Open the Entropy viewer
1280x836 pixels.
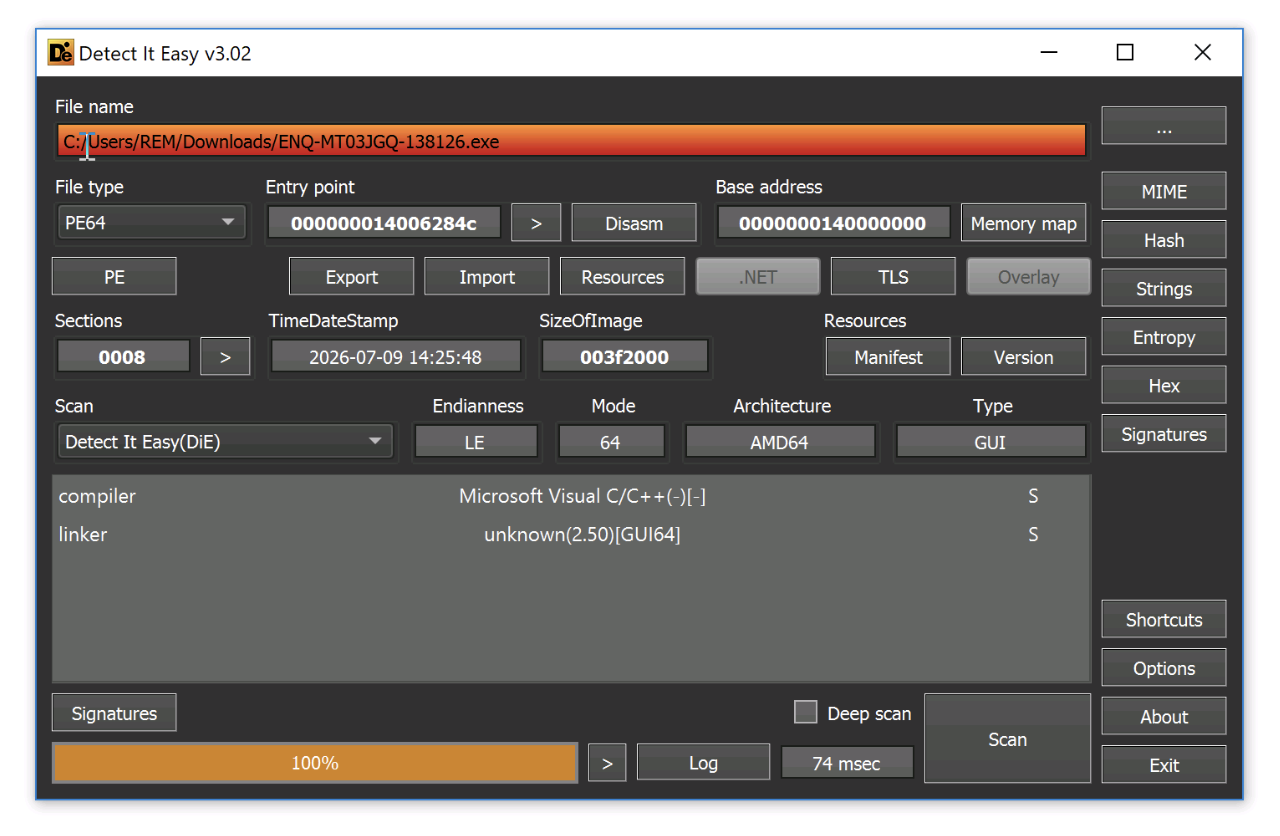pos(1164,337)
